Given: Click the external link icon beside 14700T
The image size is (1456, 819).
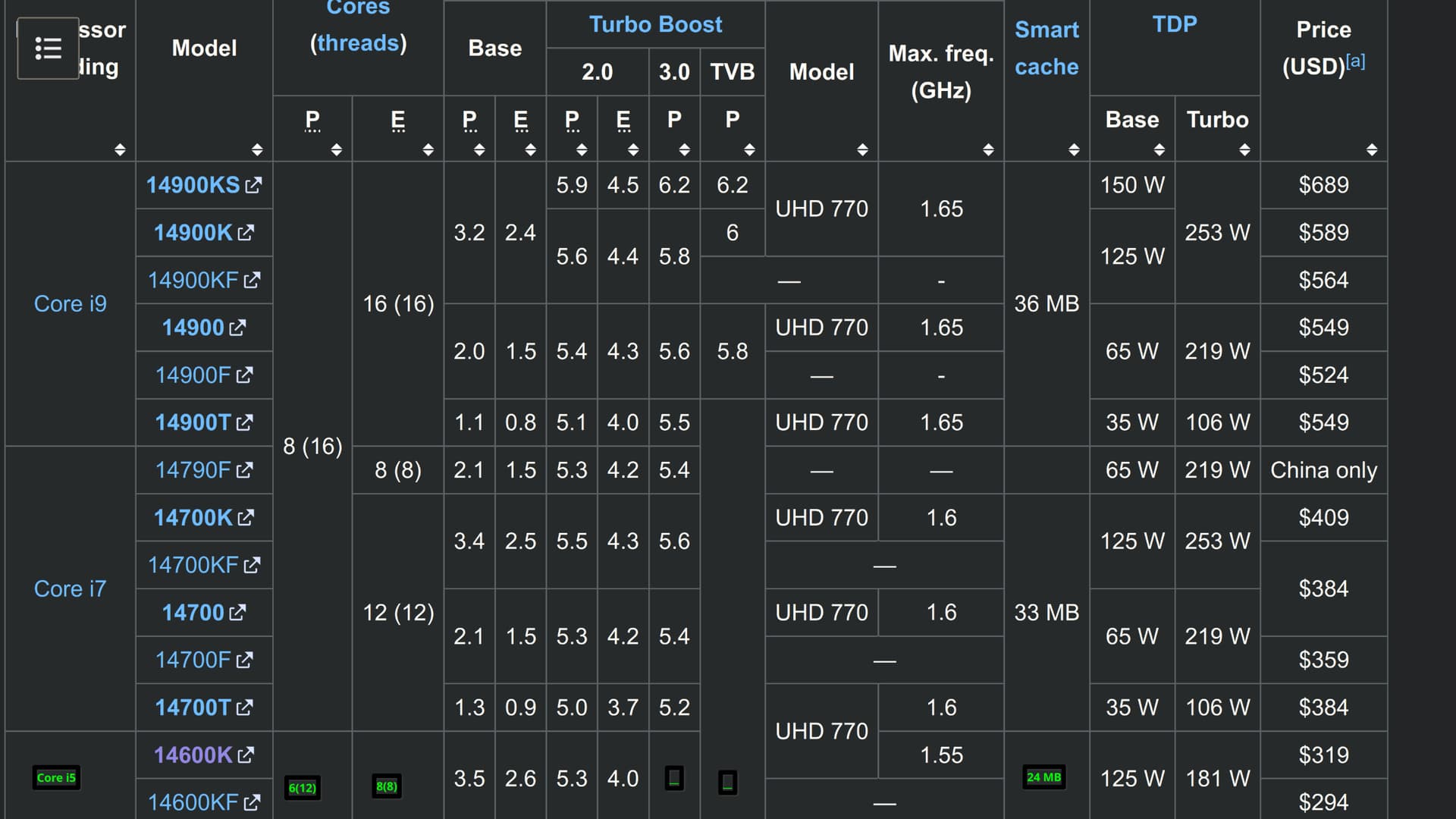Looking at the screenshot, I should pos(244,708).
